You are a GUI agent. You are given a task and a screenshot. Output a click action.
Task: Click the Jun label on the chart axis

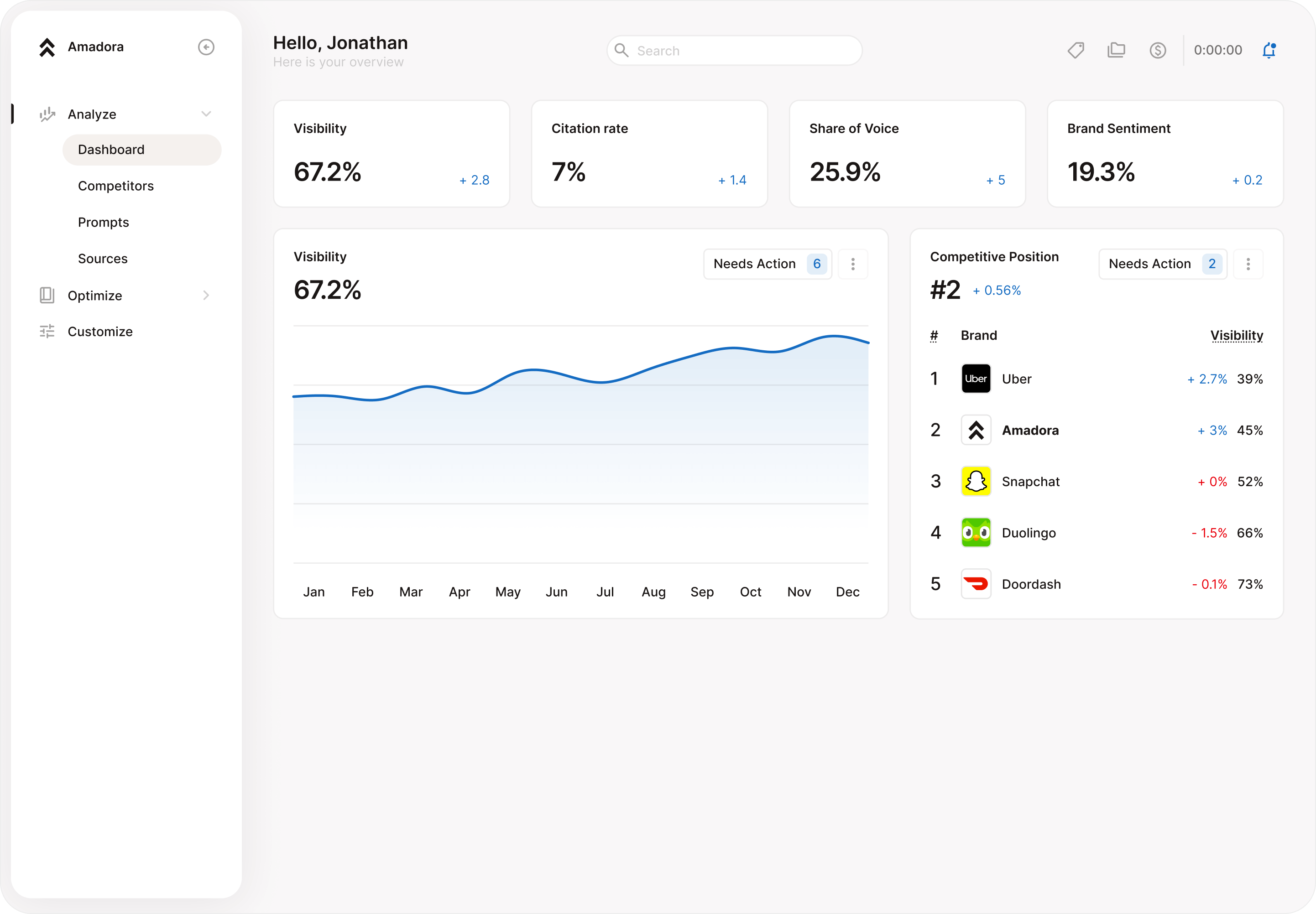click(x=557, y=592)
